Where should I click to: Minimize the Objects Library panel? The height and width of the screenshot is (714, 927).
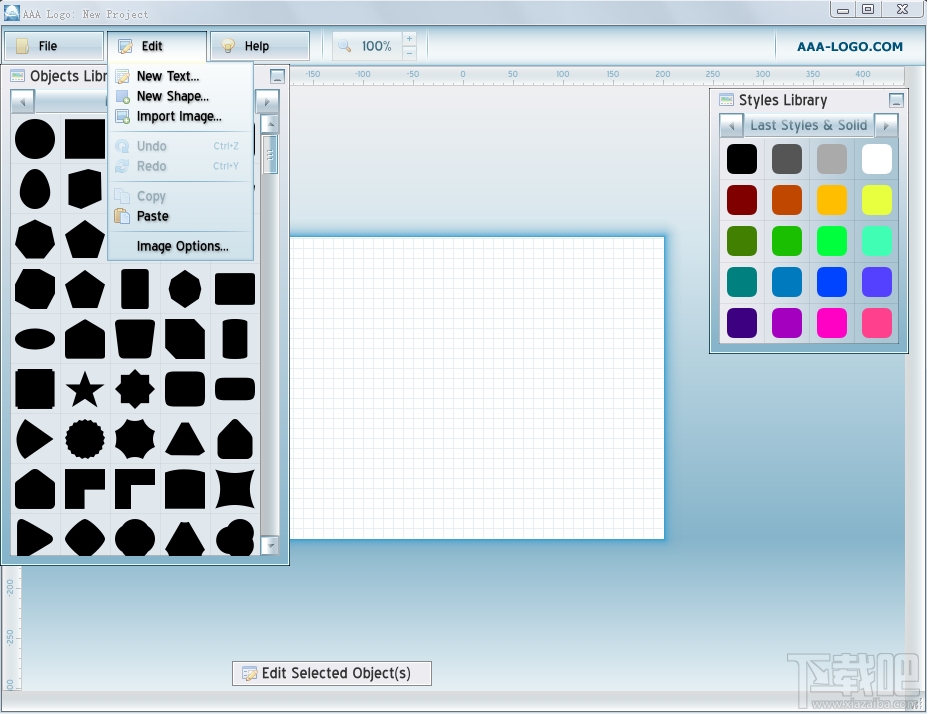277,76
